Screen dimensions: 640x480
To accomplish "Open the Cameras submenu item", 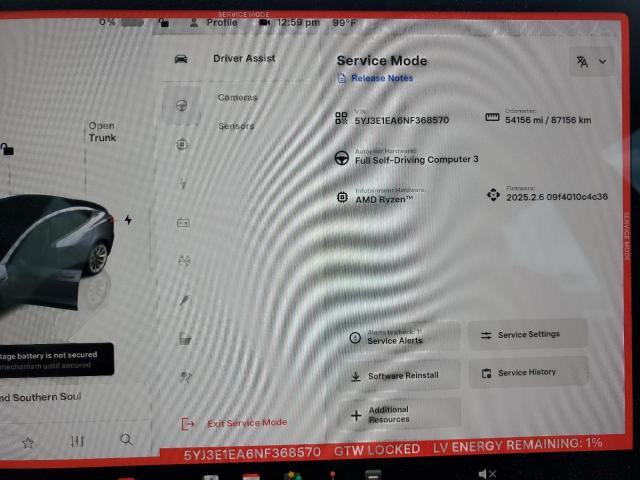I will point(237,97).
